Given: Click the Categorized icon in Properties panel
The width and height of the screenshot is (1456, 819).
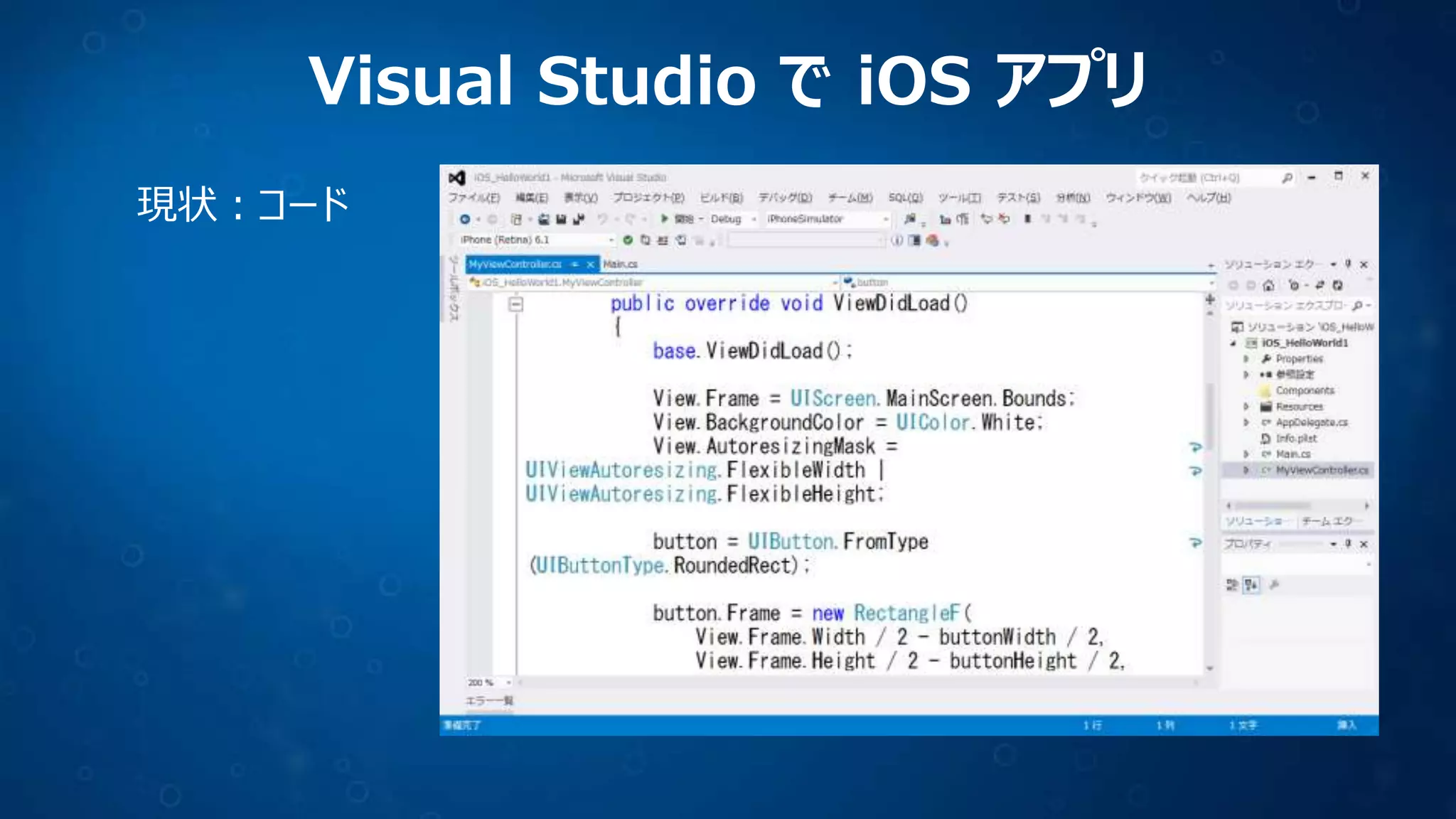Looking at the screenshot, I should 1232,585.
